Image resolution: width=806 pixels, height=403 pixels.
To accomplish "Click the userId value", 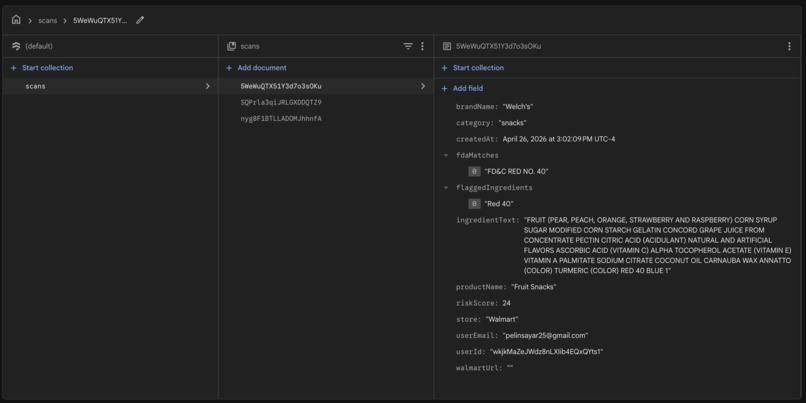I will pos(545,352).
